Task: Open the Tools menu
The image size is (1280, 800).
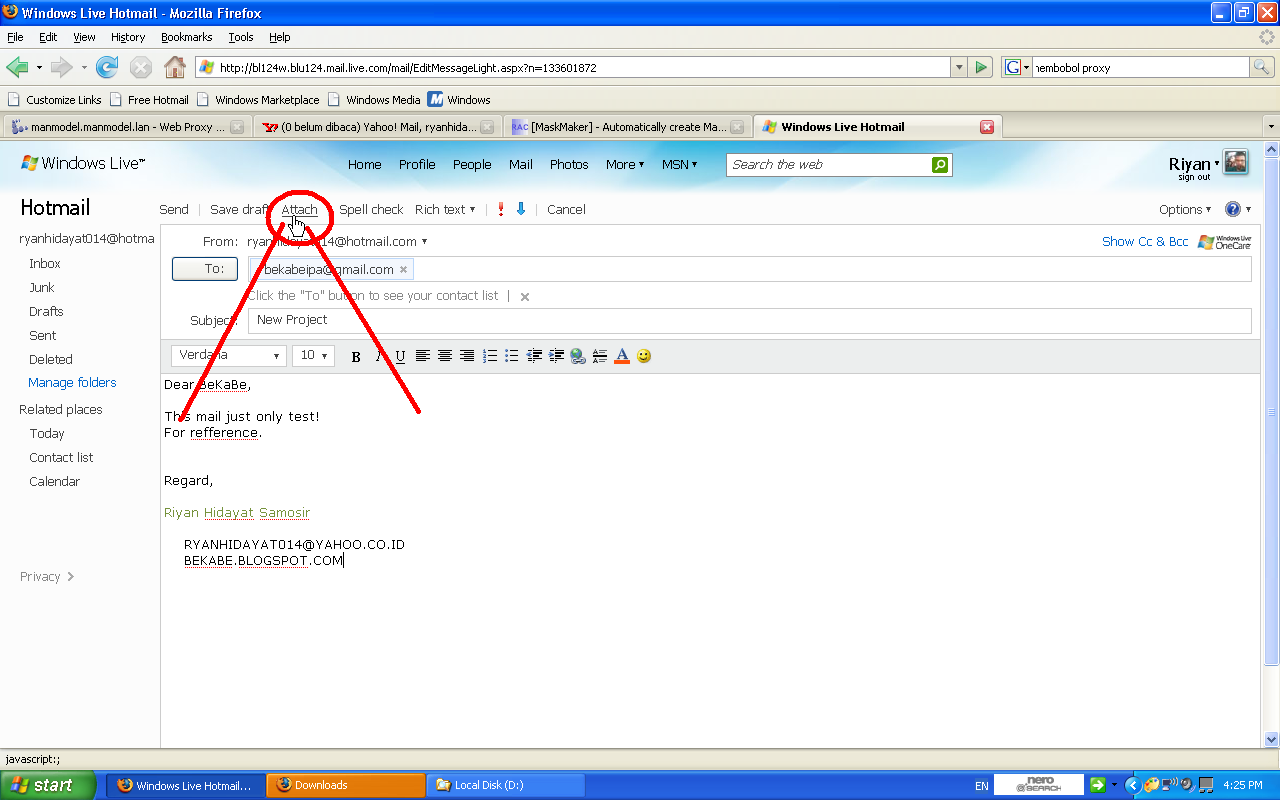Action: tap(241, 37)
